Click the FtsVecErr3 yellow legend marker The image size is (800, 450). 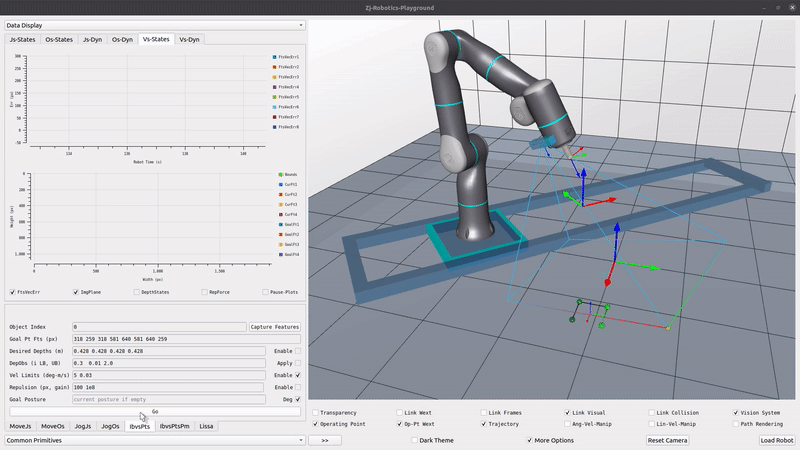pos(274,77)
